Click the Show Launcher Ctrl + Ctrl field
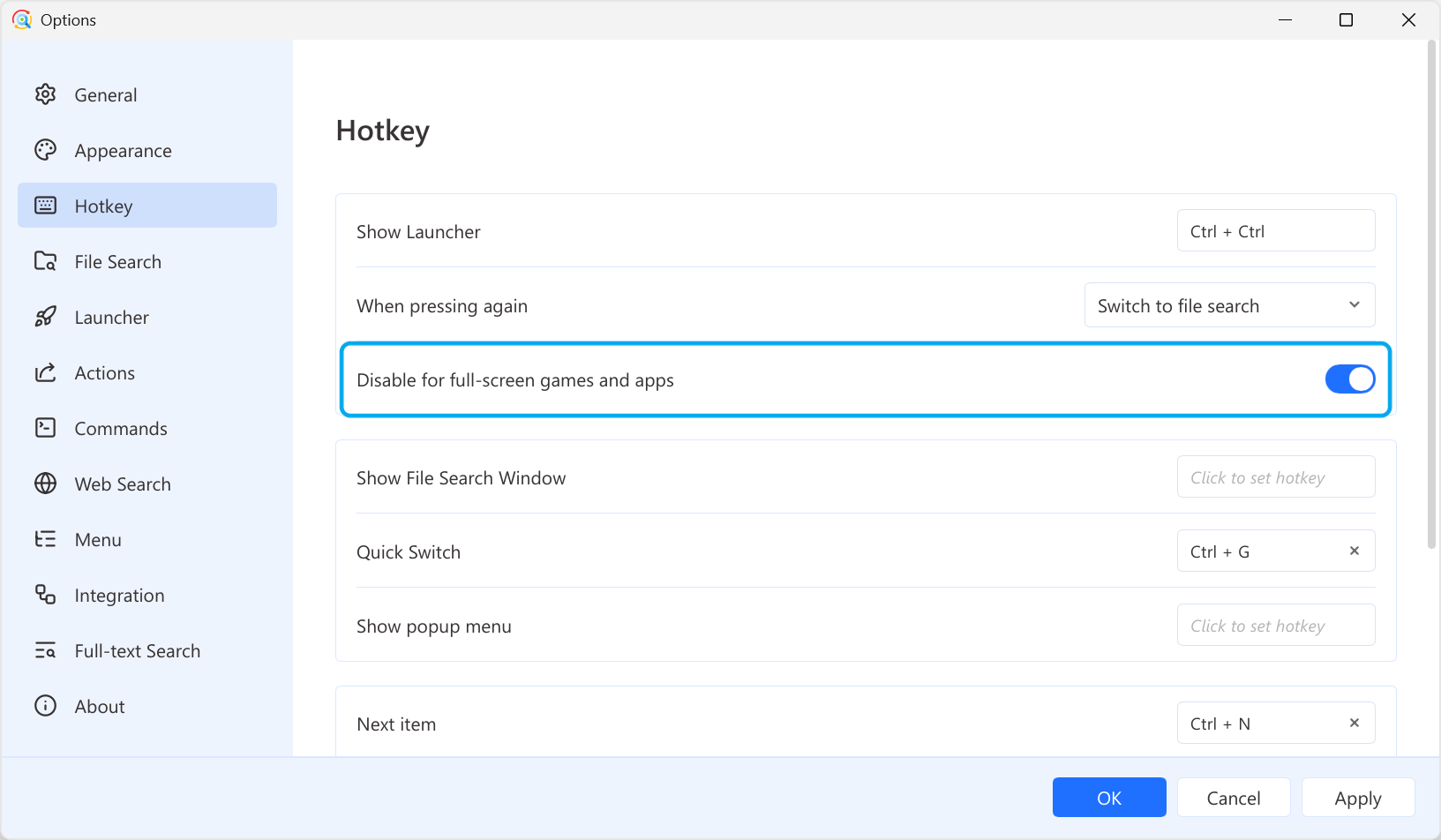Image resolution: width=1441 pixels, height=840 pixels. coord(1276,230)
